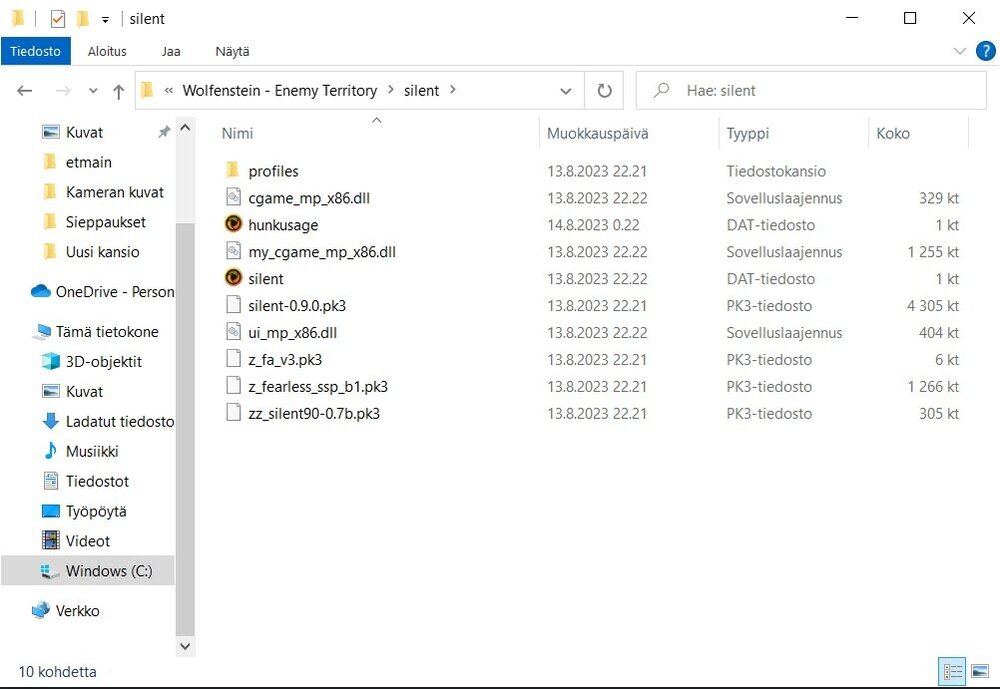Open the Quick Access Toolbar customize dropdown
The image size is (1000, 689).
(105, 20)
